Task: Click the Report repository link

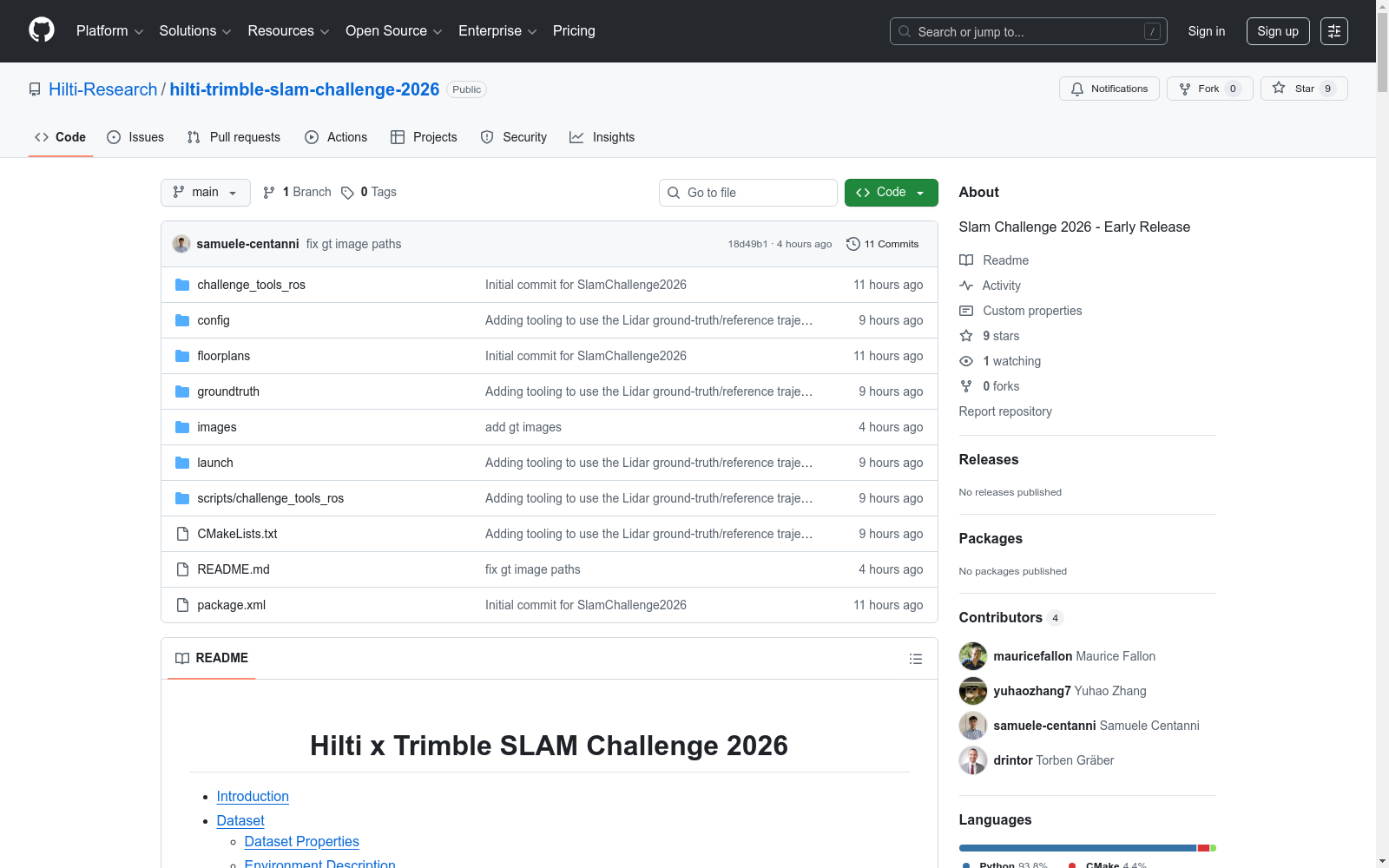Action: tap(1005, 411)
